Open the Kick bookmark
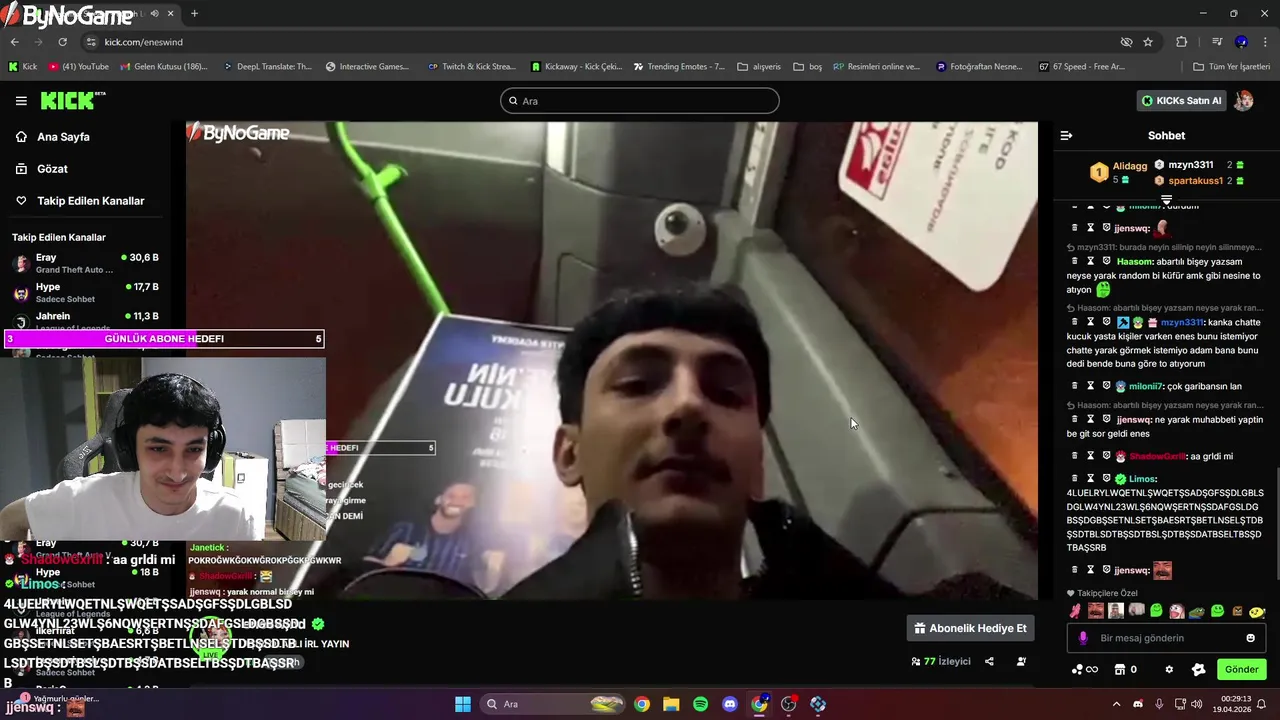Screen dimensions: 1280x720 coord(23,67)
